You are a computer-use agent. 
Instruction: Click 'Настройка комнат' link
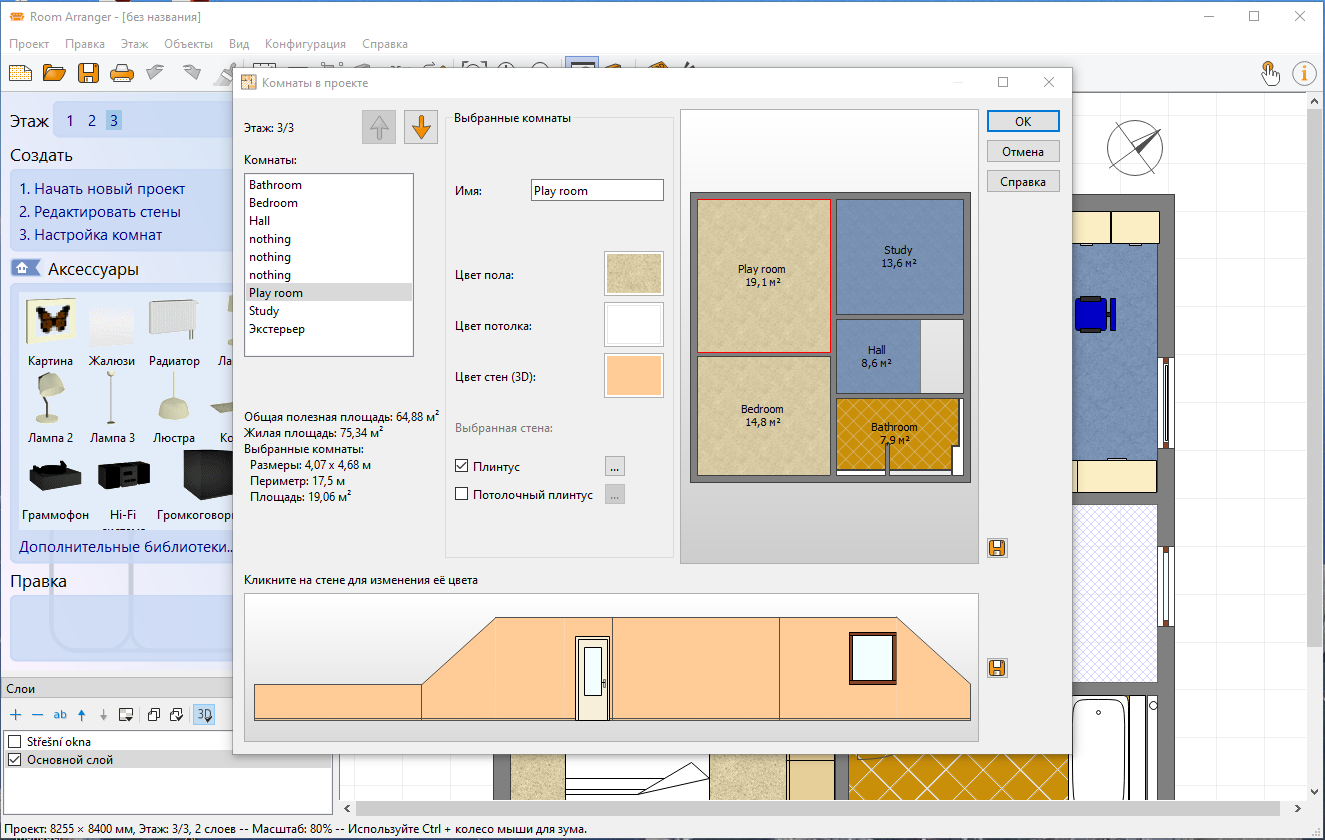tap(91, 235)
